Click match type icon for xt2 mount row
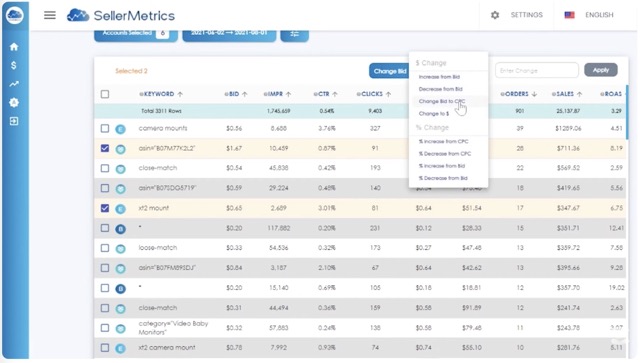 coord(120,209)
